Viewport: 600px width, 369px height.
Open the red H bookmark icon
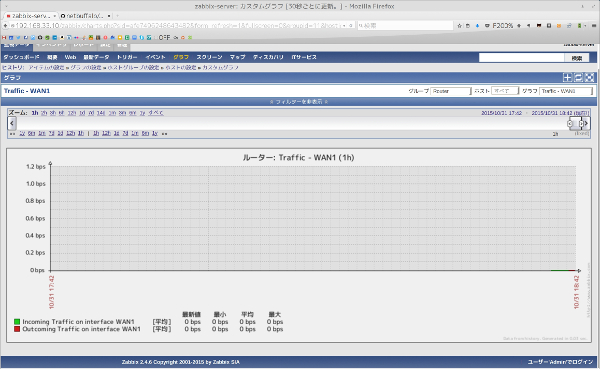tap(4, 38)
